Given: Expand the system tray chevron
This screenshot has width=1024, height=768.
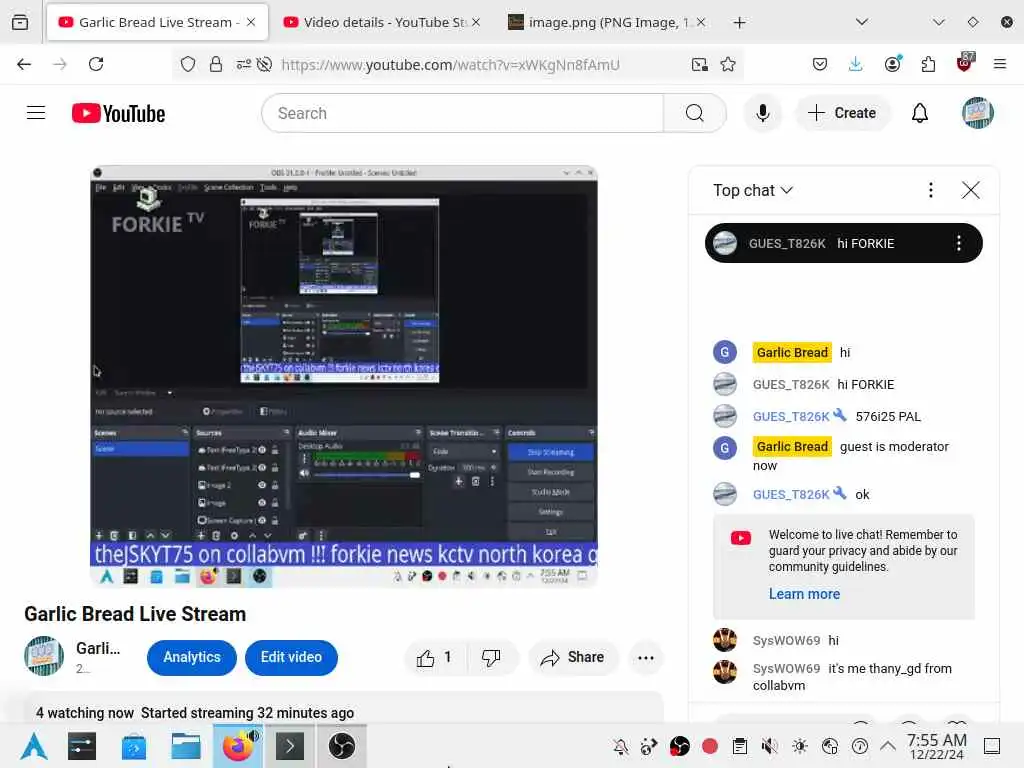Looking at the screenshot, I should pyautogui.click(x=888, y=745).
